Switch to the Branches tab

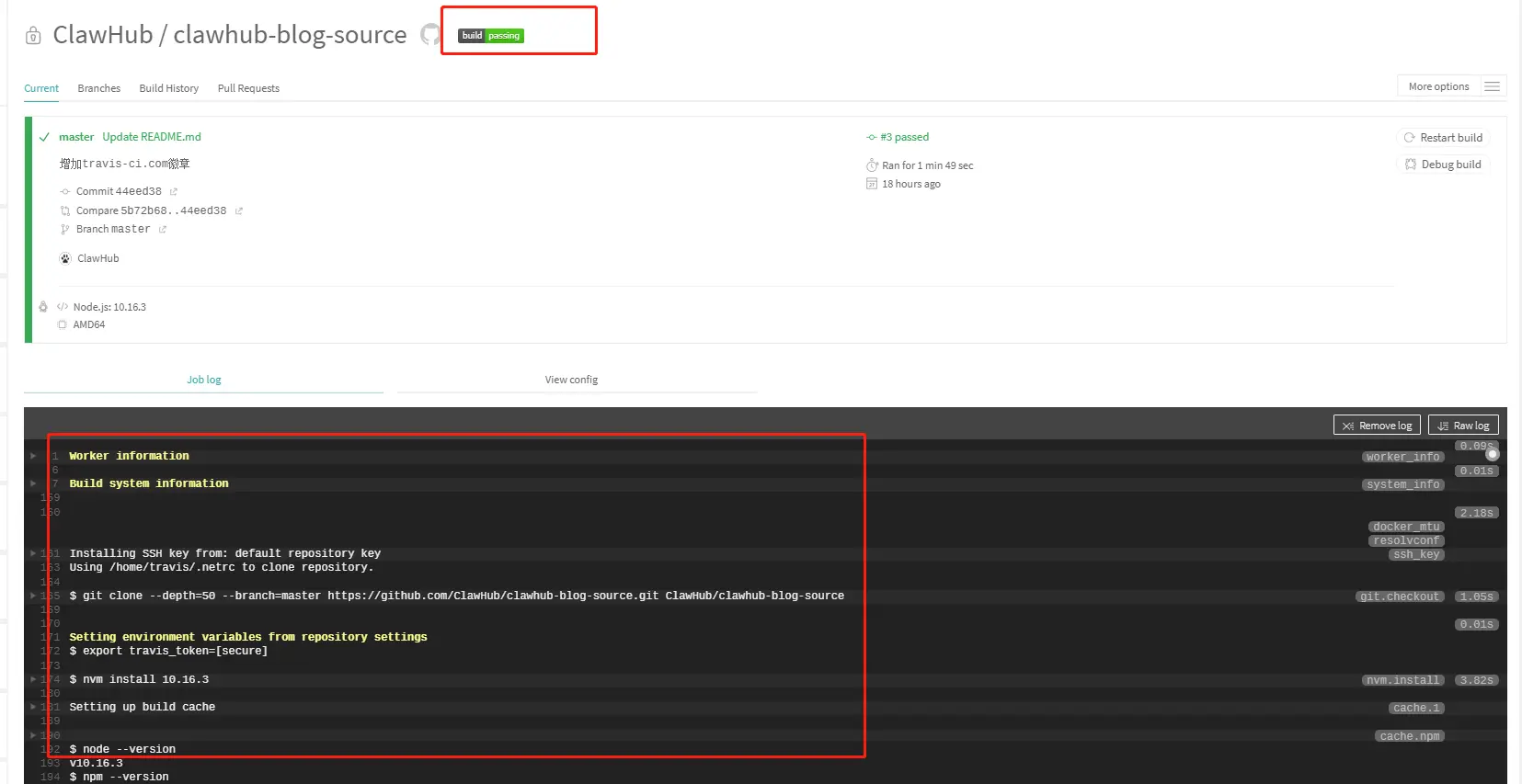pos(99,88)
